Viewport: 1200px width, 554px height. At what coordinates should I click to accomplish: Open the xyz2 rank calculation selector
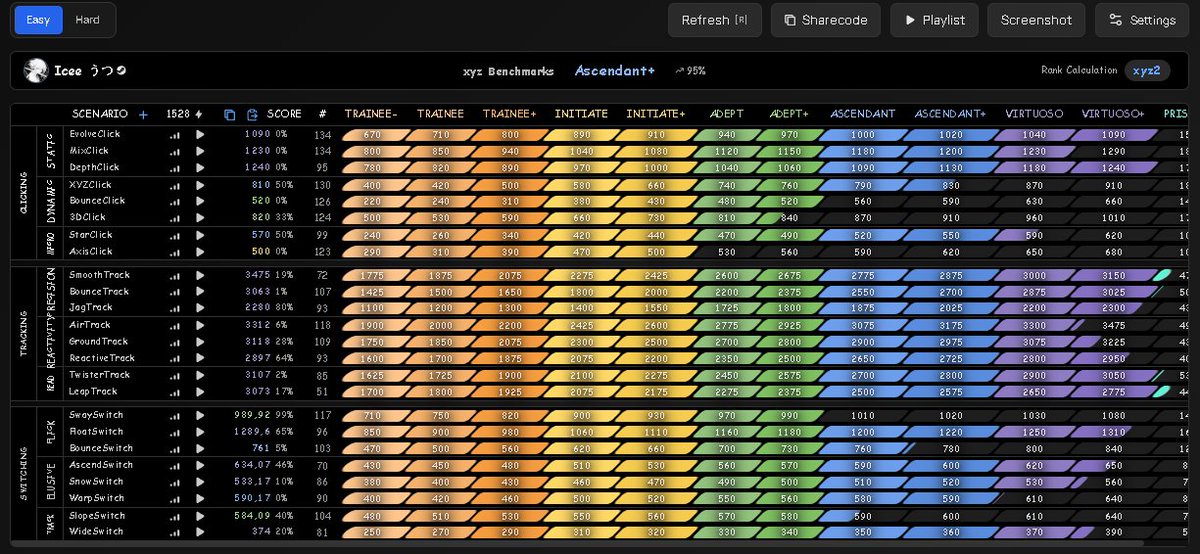1147,70
